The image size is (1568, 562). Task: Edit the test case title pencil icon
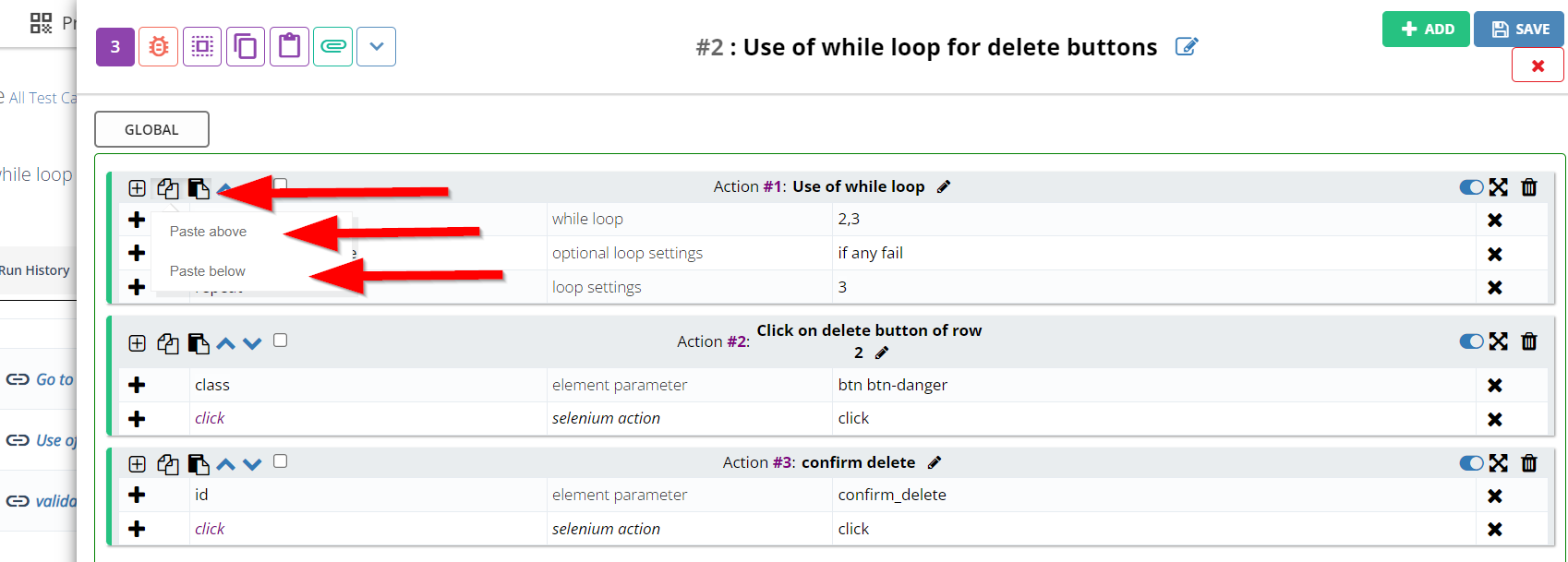coord(1187,47)
